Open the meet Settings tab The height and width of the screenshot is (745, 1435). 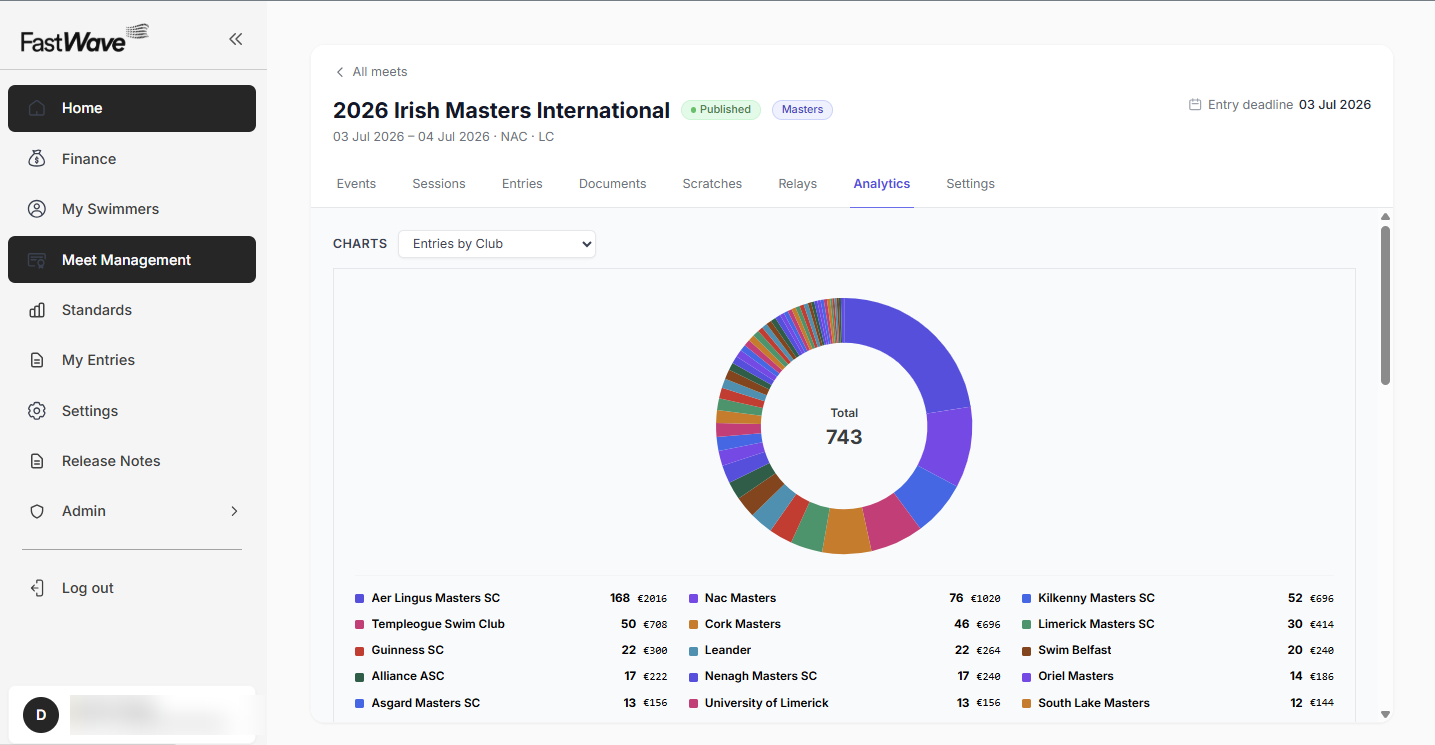pos(970,184)
